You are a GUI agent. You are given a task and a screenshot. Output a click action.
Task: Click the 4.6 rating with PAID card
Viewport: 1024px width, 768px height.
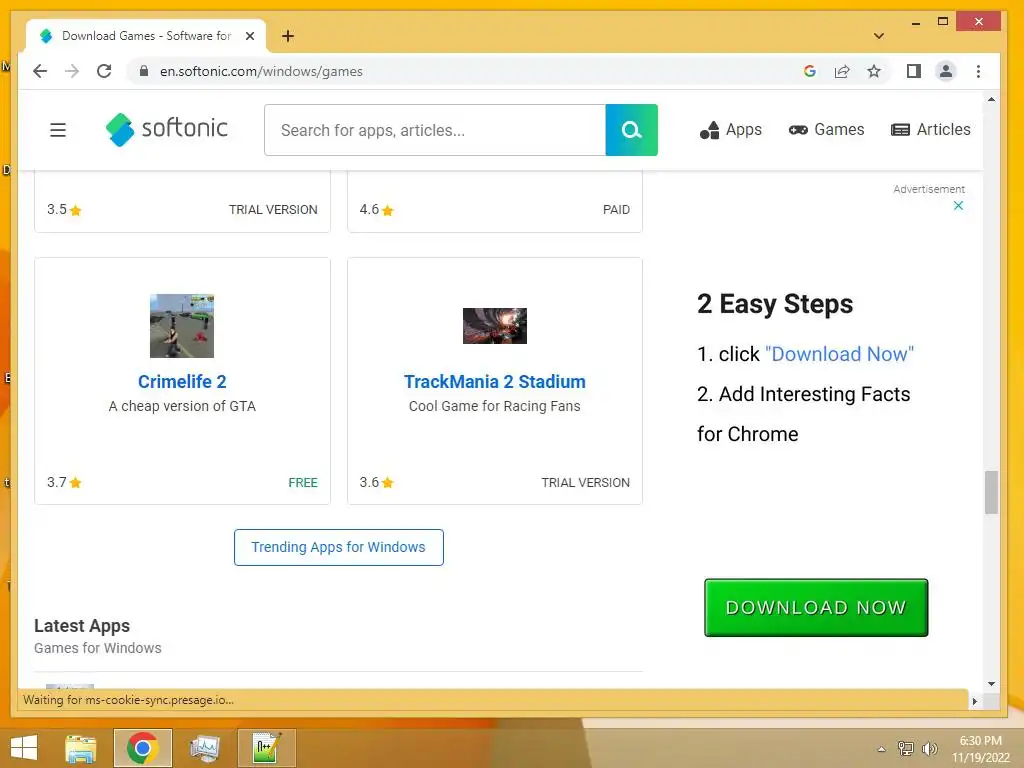click(x=376, y=210)
